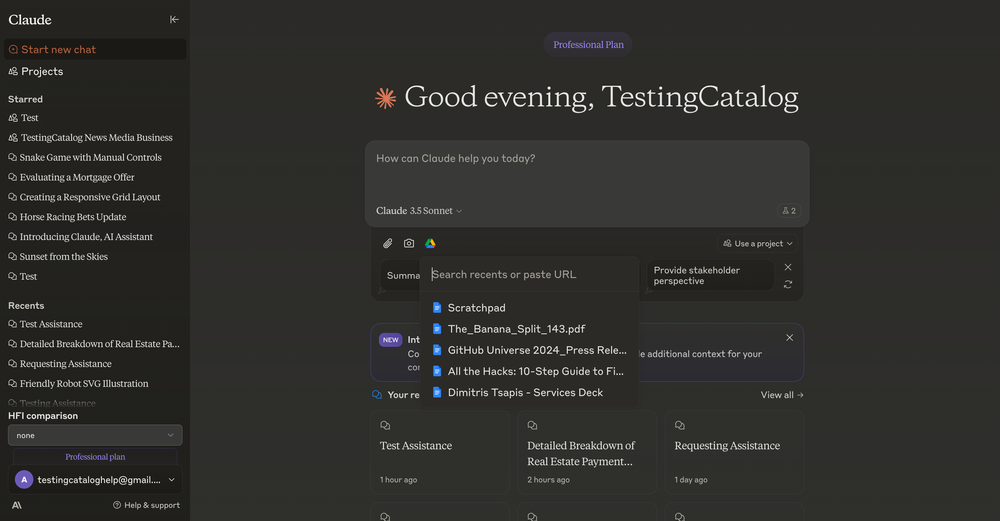Start a new chat
The image size is (1000, 521).
pyautogui.click(x=58, y=49)
